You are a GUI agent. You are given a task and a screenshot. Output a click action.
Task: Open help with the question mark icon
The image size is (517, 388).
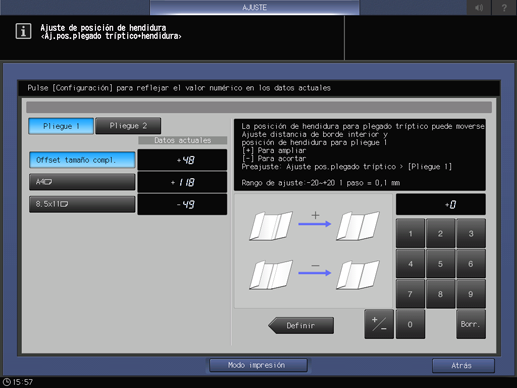pos(504,7)
